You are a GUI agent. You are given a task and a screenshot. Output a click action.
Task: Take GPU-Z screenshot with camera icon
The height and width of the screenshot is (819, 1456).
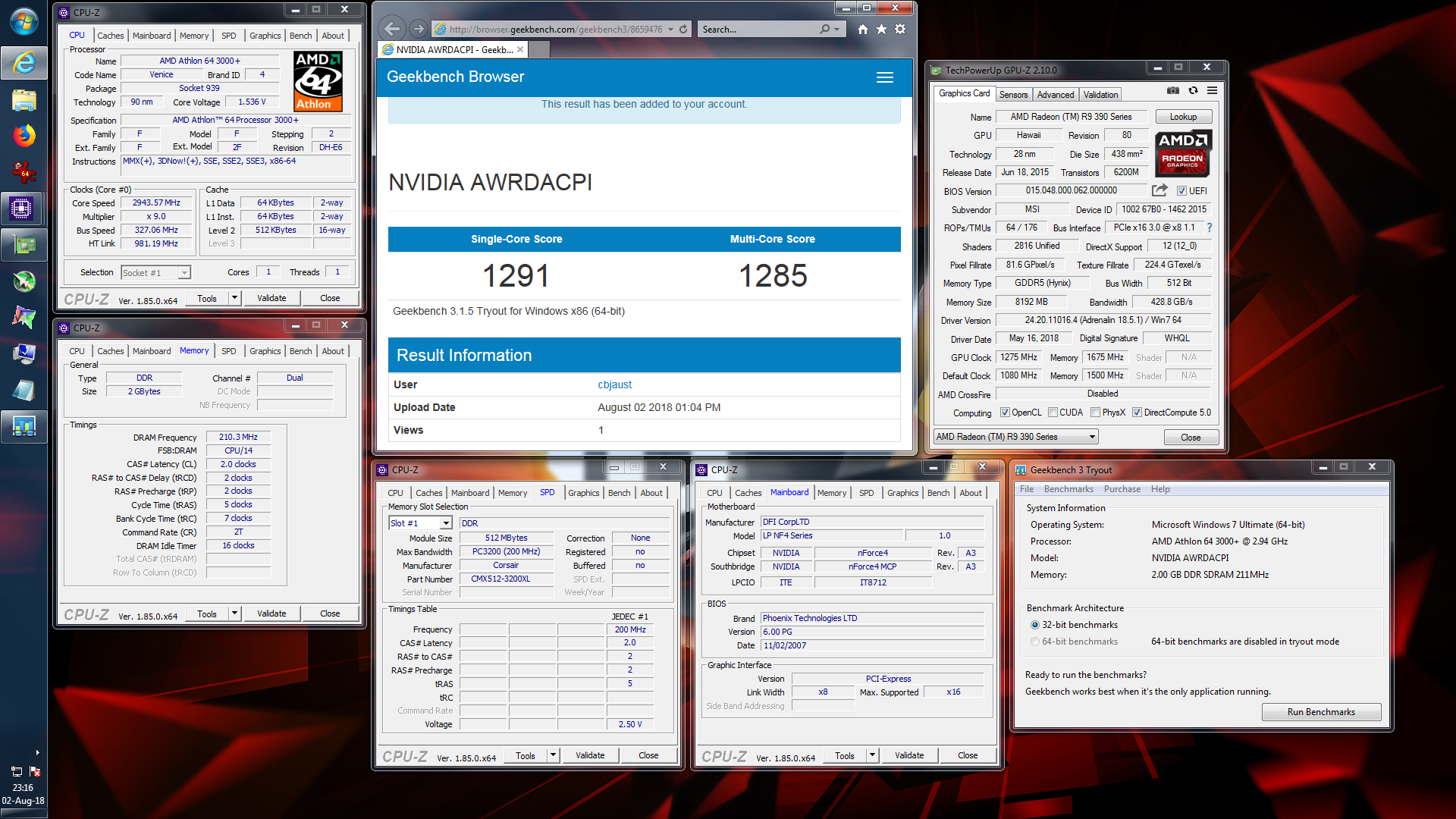pos(1173,90)
